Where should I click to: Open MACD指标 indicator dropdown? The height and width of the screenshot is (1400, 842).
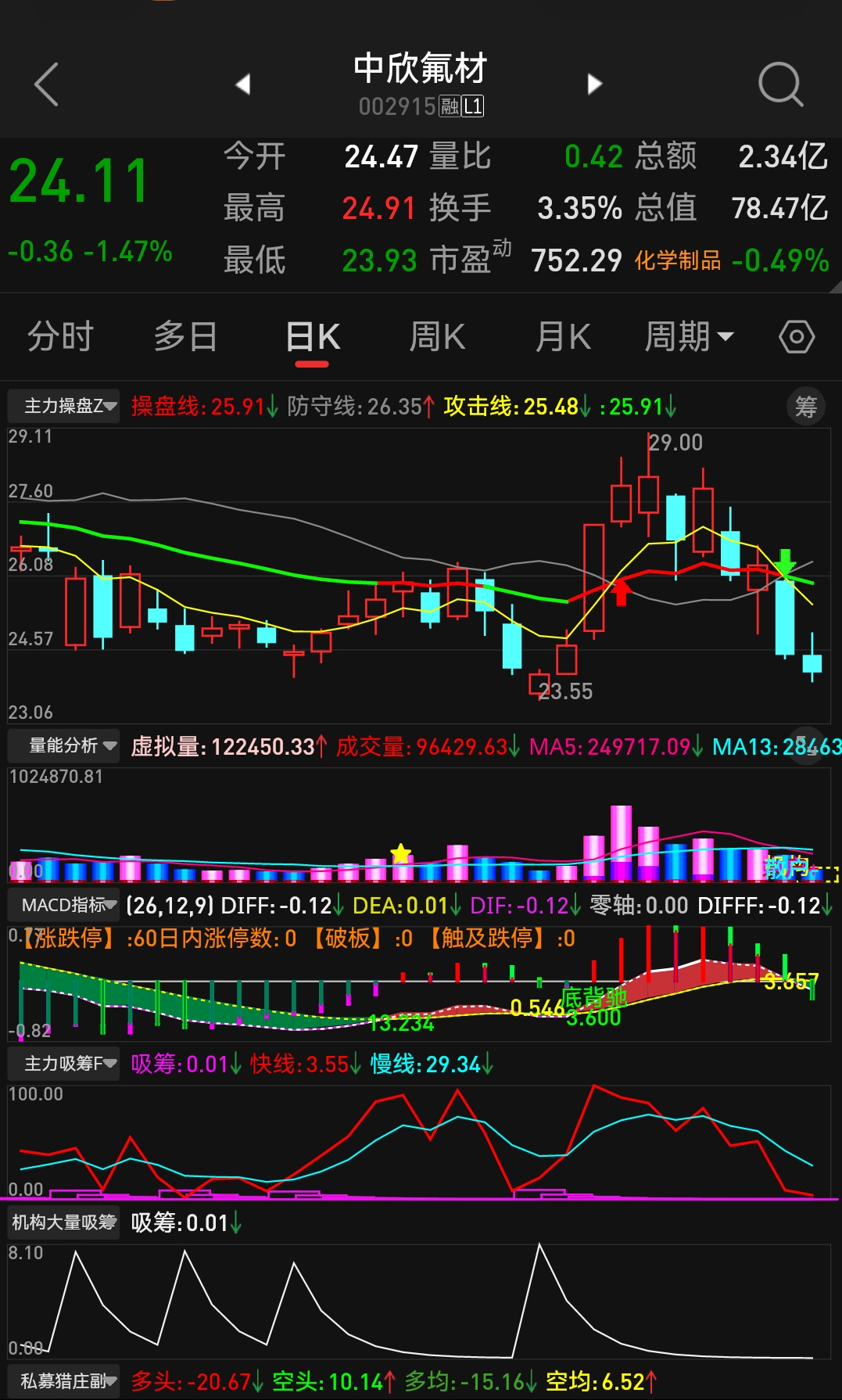click(x=64, y=905)
